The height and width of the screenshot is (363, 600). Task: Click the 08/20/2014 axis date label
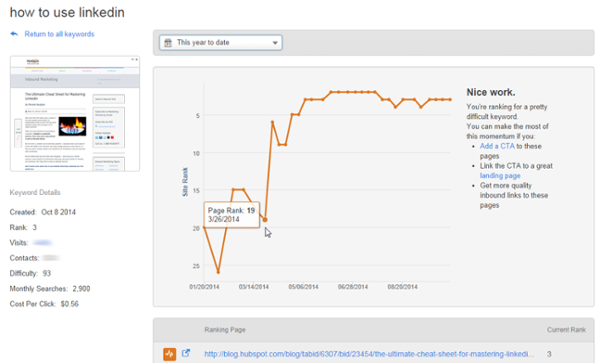click(x=402, y=287)
